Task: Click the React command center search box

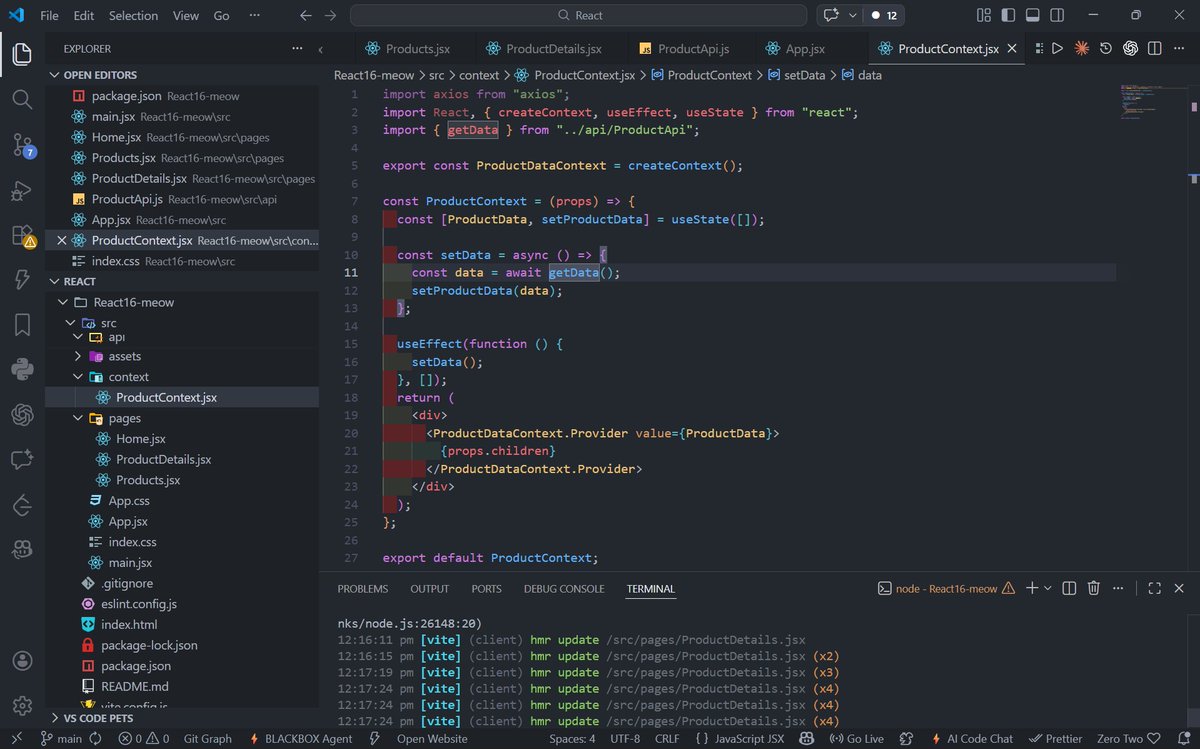Action: tap(578, 15)
